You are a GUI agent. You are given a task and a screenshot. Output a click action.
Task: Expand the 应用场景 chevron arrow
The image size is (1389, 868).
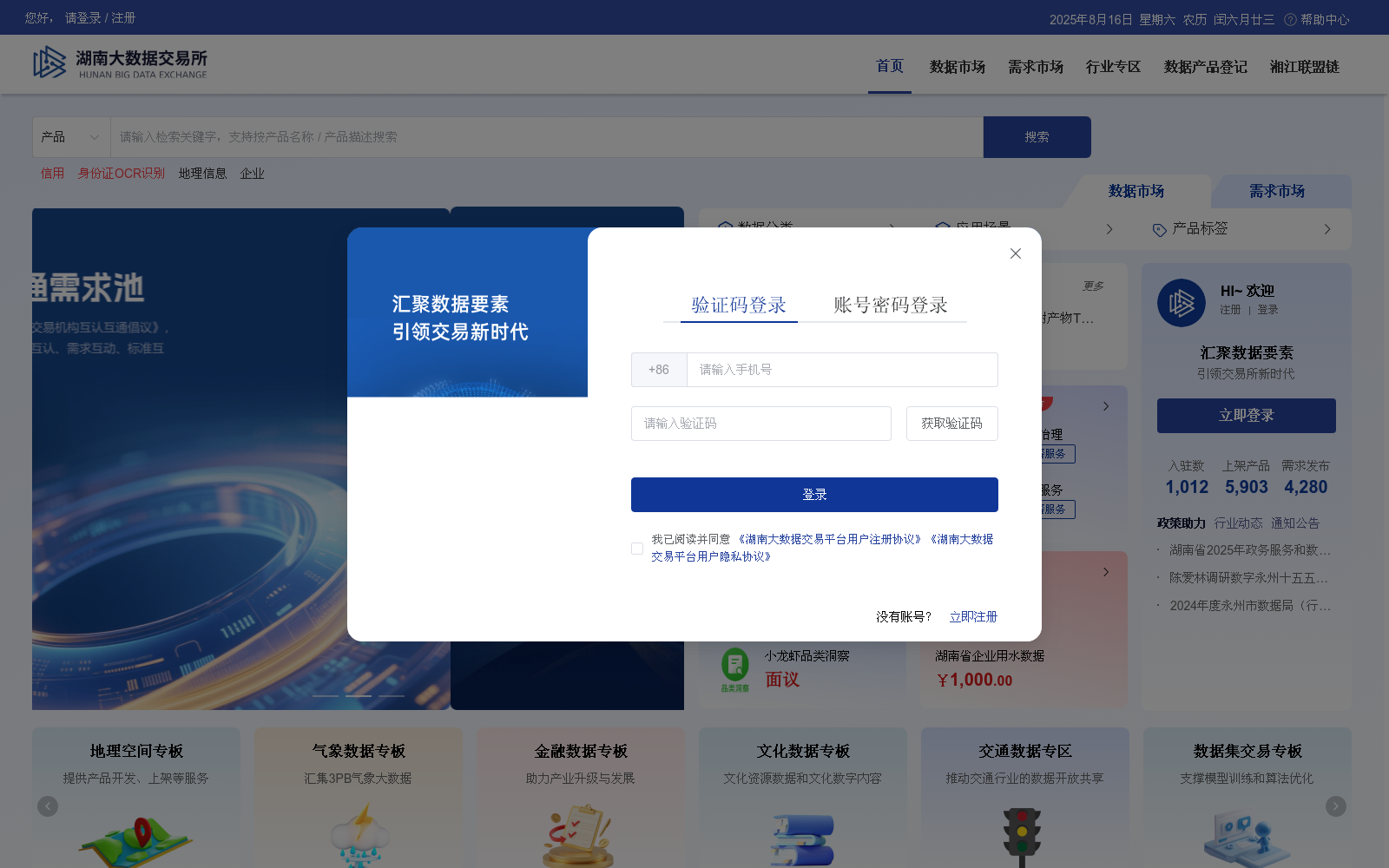click(1109, 229)
